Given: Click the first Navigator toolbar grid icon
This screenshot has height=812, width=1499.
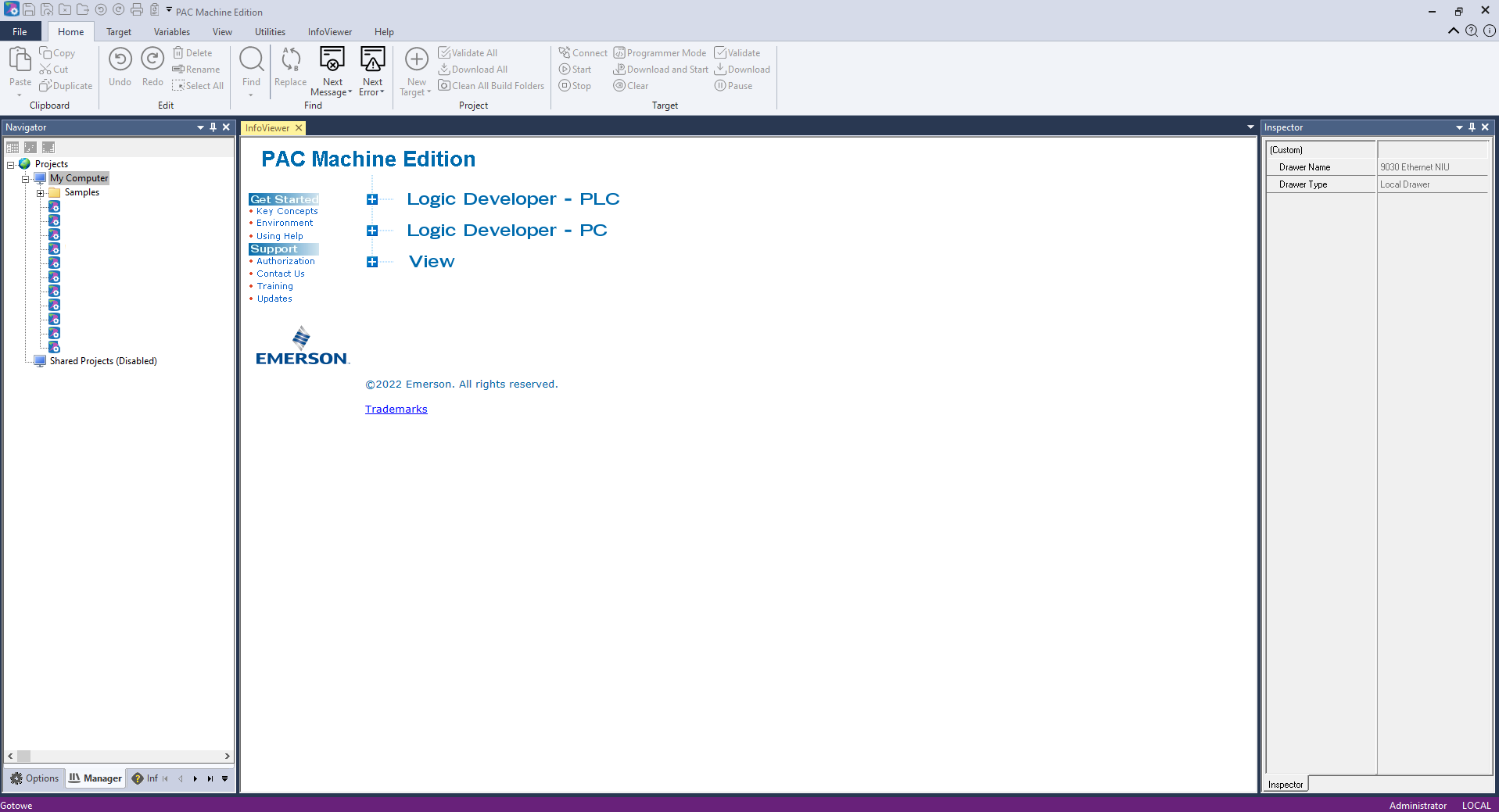Looking at the screenshot, I should (x=13, y=147).
